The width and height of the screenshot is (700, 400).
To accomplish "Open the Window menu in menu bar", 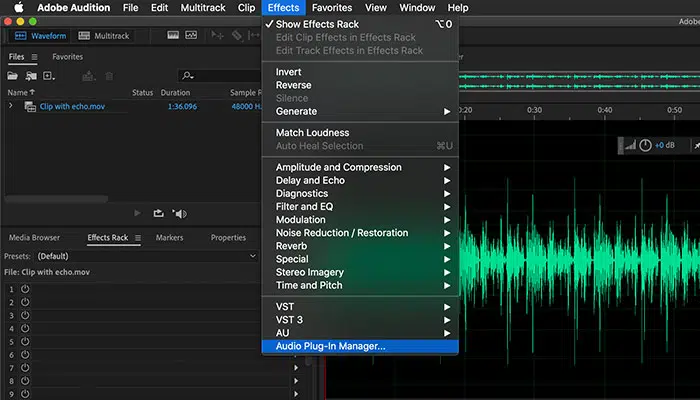I will point(417,8).
